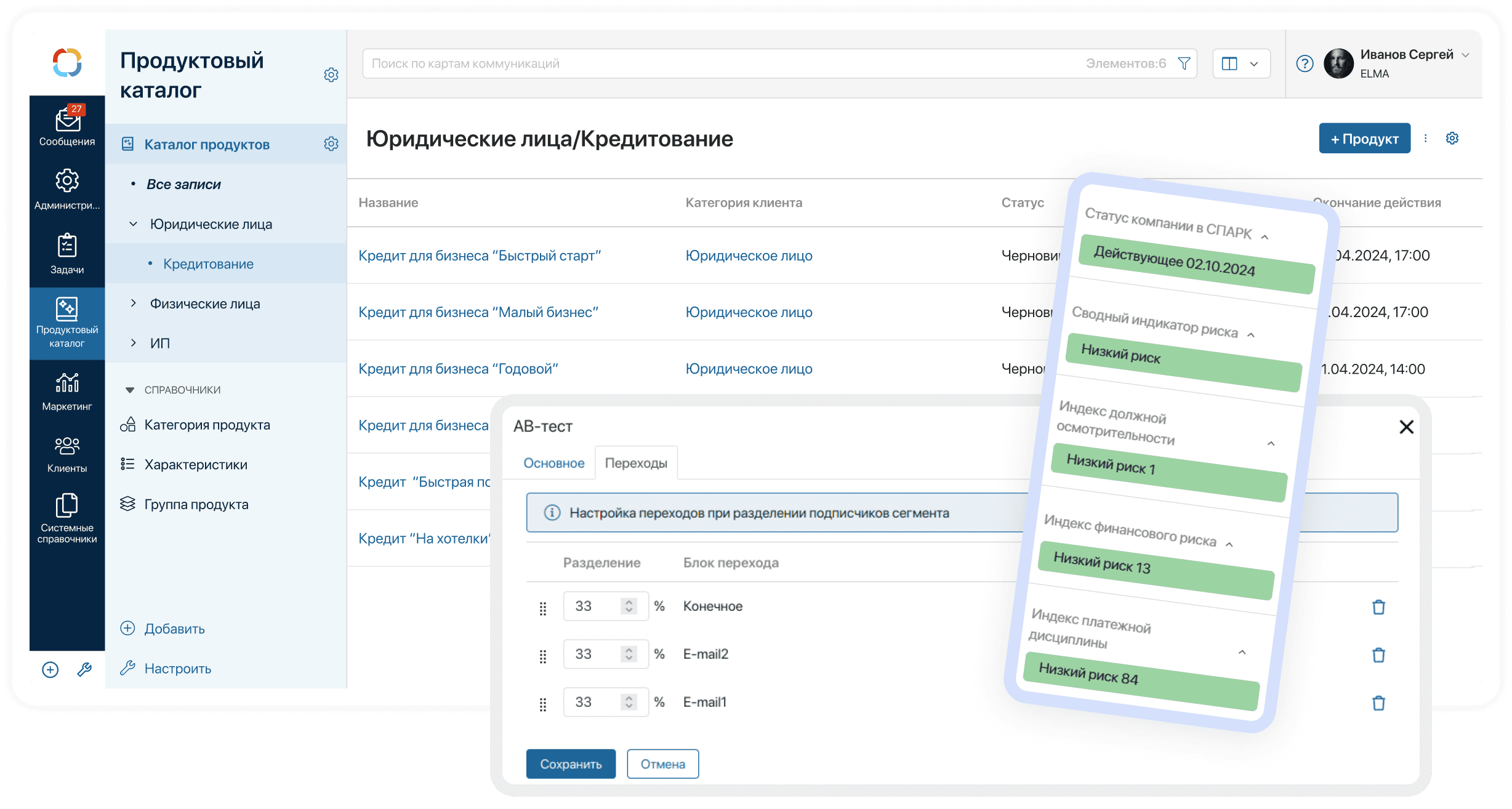Open the gear next to Каталог продуктов

(x=331, y=144)
